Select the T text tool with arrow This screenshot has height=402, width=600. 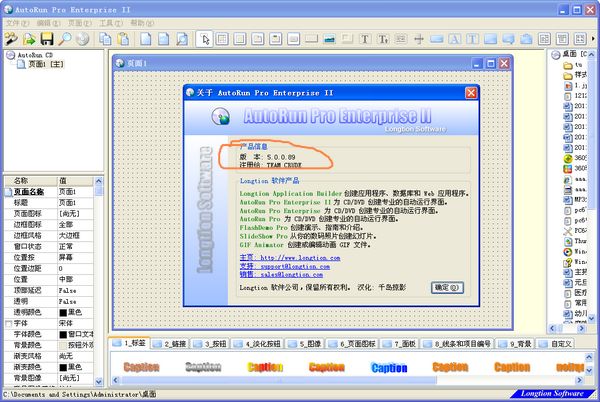tap(383, 39)
